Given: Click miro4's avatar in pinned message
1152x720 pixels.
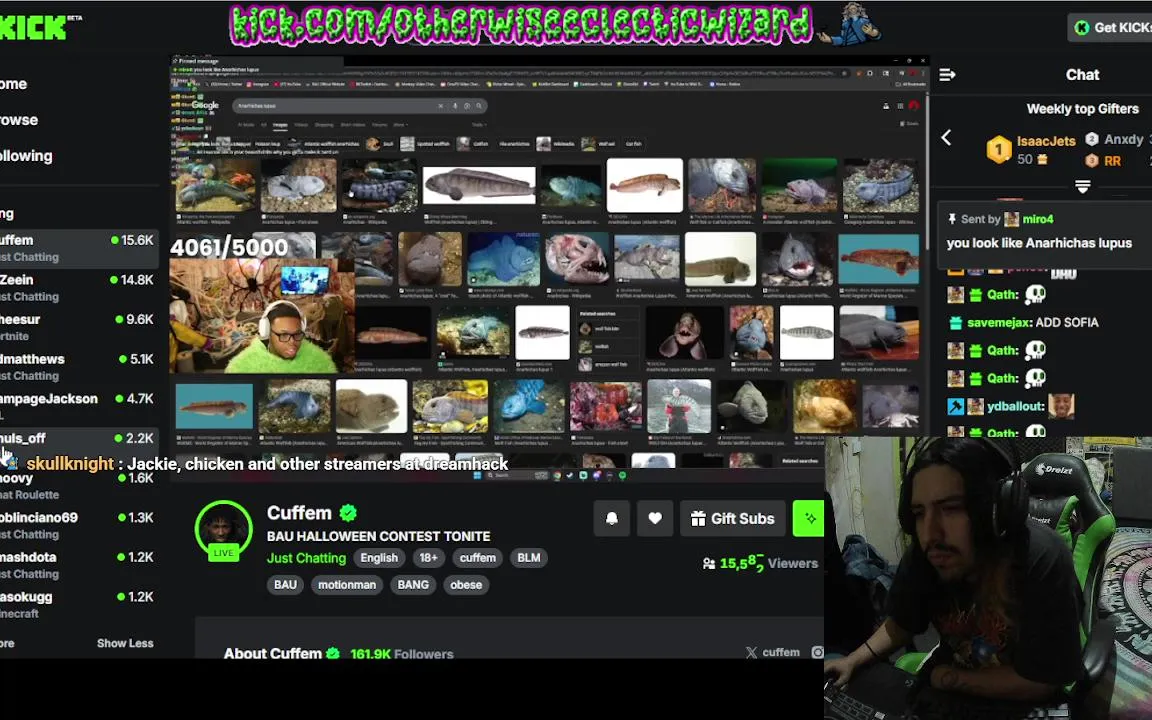Looking at the screenshot, I should 1012,219.
